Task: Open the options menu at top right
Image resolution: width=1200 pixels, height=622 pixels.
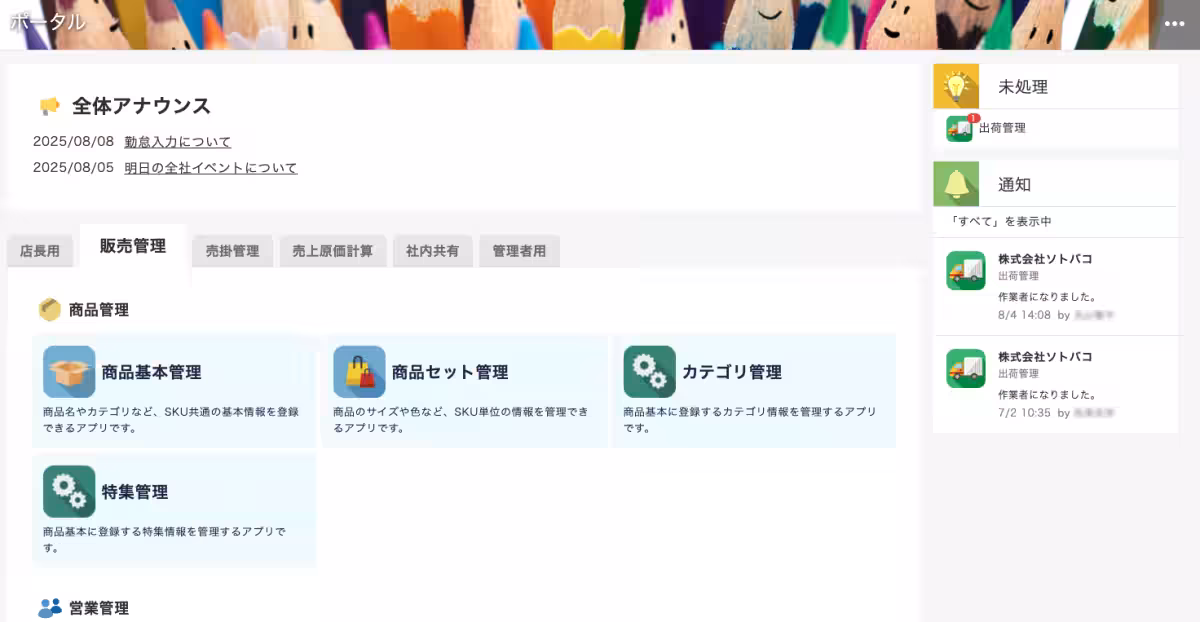Action: point(1176,23)
